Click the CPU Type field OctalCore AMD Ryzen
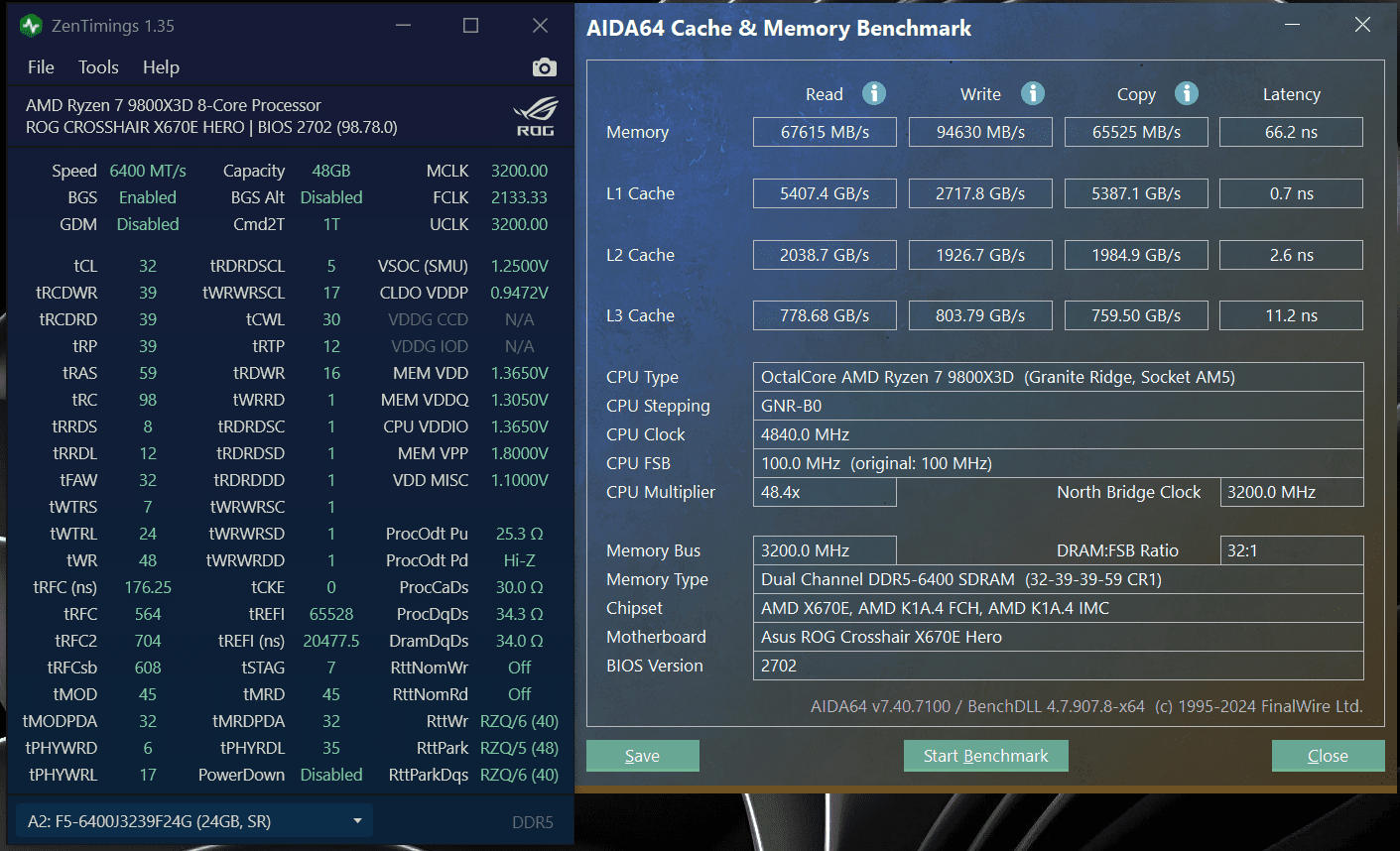 click(x=1059, y=377)
